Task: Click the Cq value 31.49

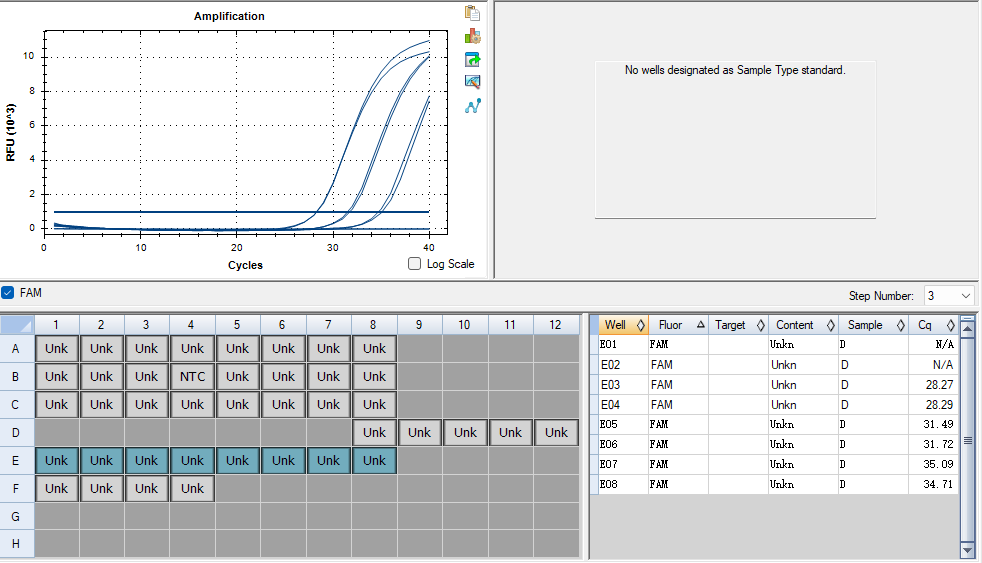Action: (938, 425)
